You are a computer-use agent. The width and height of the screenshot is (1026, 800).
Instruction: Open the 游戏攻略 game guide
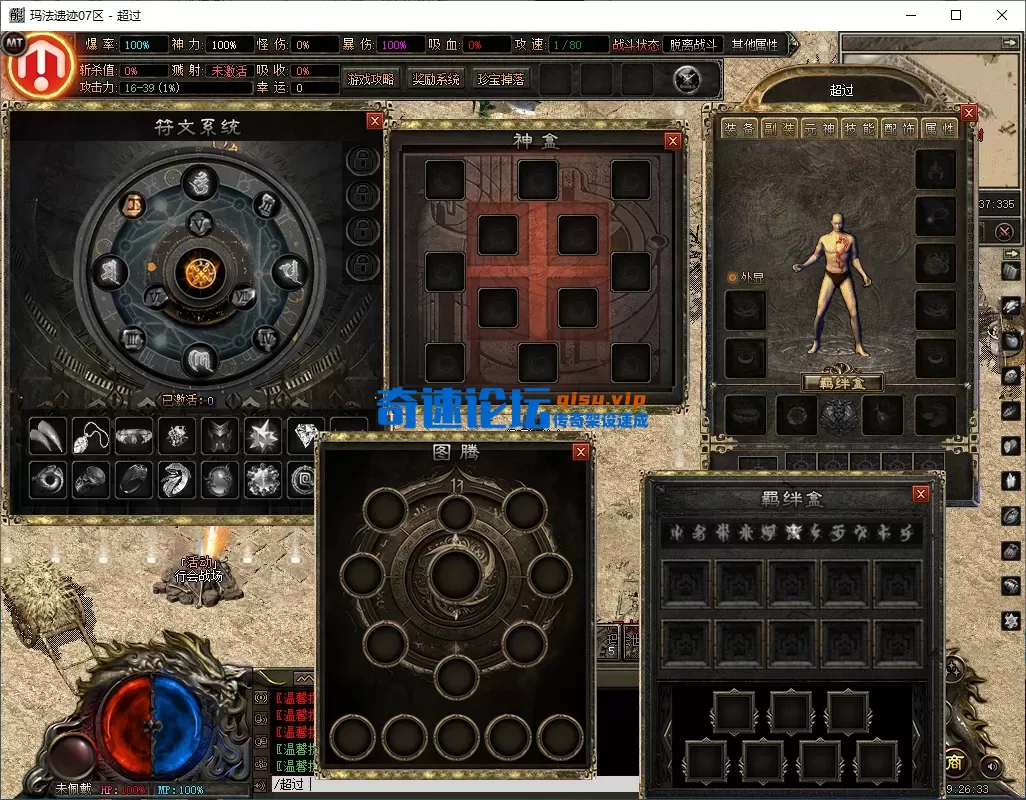point(370,79)
